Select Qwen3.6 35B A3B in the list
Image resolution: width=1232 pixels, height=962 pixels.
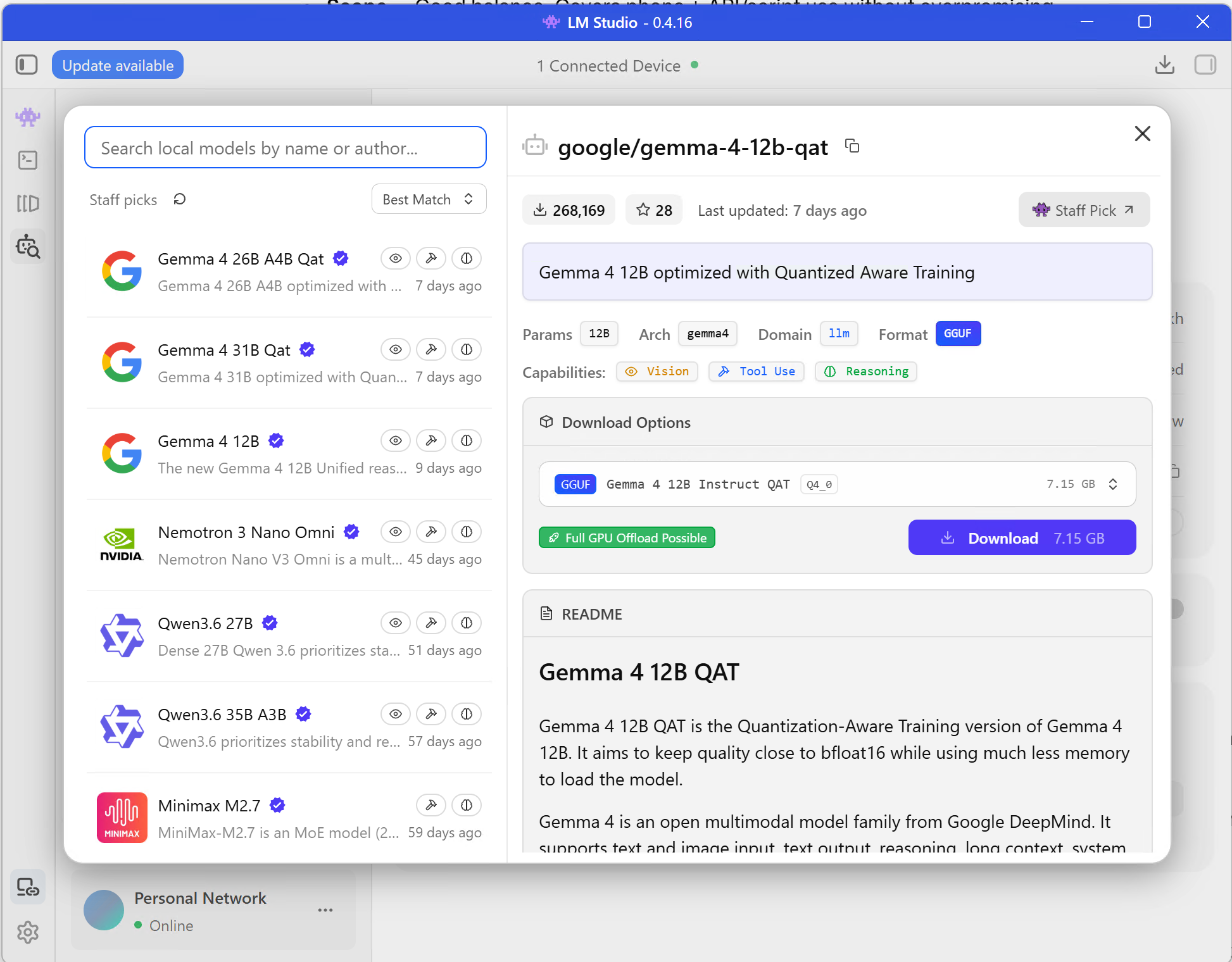point(289,728)
